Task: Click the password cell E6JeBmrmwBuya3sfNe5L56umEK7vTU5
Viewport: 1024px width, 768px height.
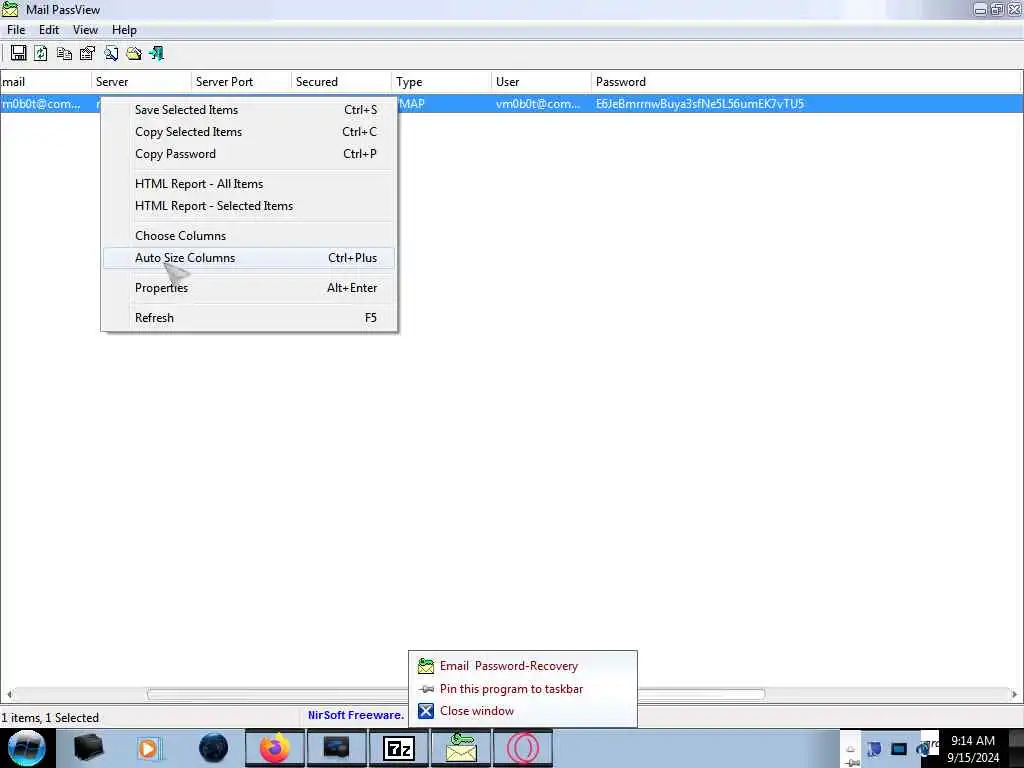Action: (699, 104)
